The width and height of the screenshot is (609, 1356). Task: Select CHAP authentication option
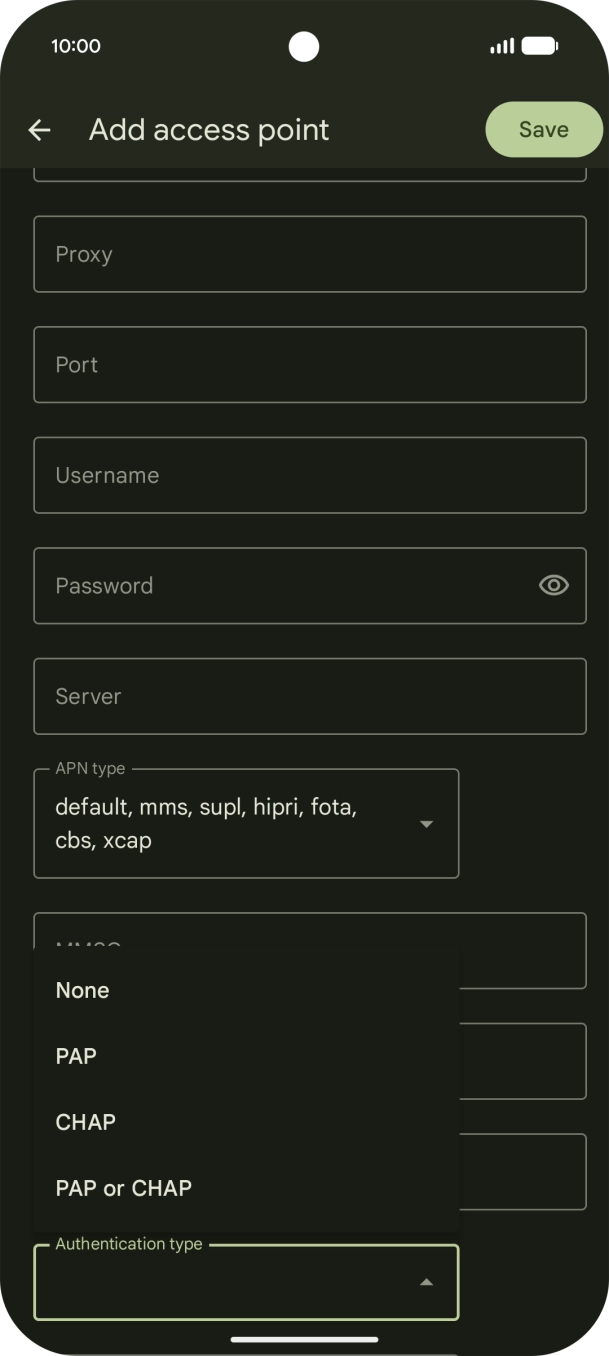(86, 1122)
